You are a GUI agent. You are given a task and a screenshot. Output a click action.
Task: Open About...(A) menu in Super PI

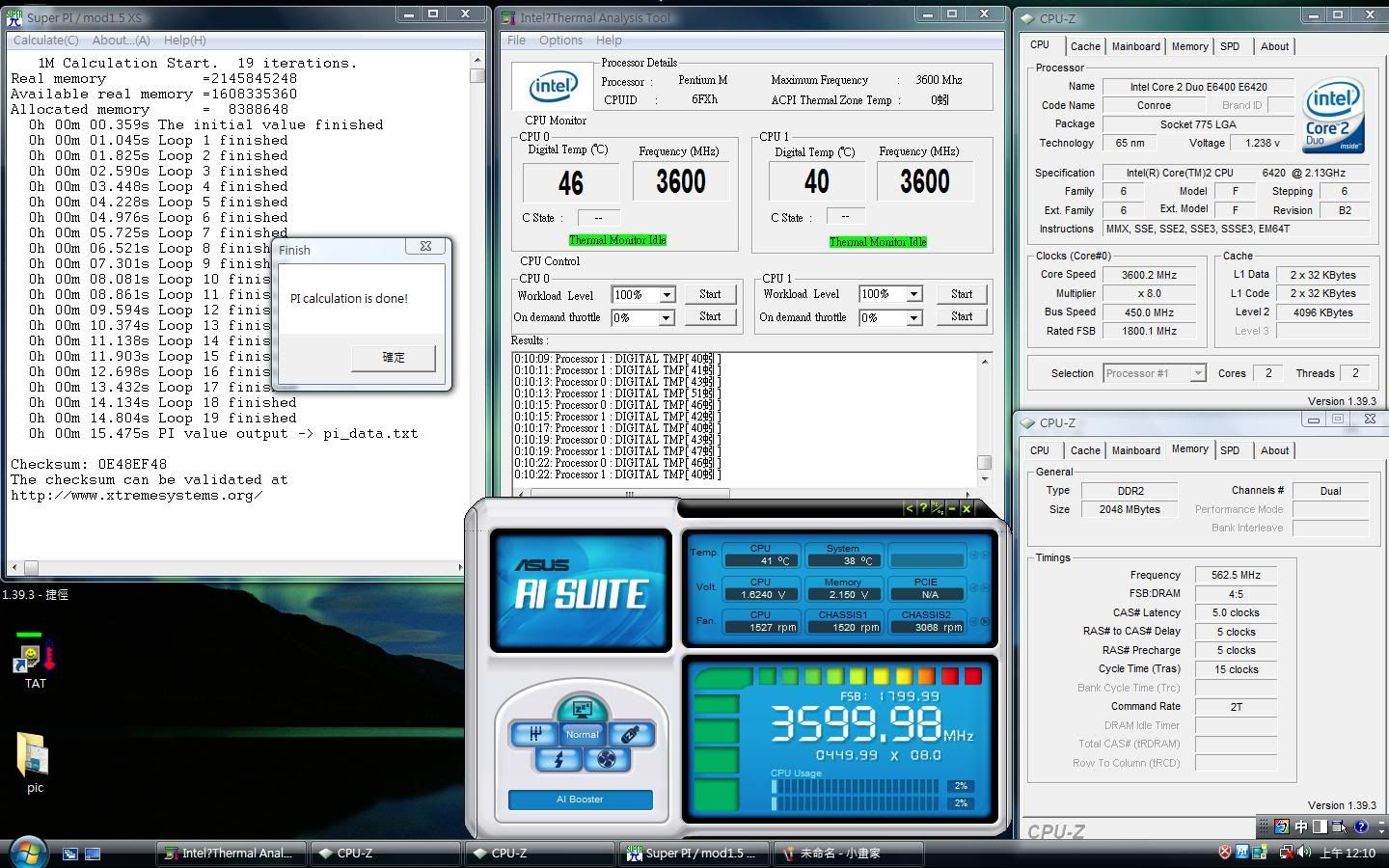(x=121, y=41)
